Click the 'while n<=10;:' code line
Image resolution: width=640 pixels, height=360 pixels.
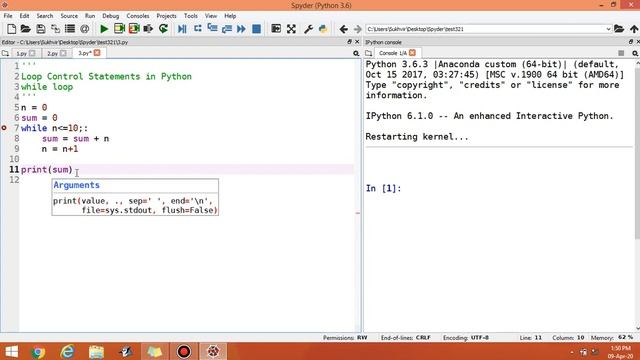[54, 128]
